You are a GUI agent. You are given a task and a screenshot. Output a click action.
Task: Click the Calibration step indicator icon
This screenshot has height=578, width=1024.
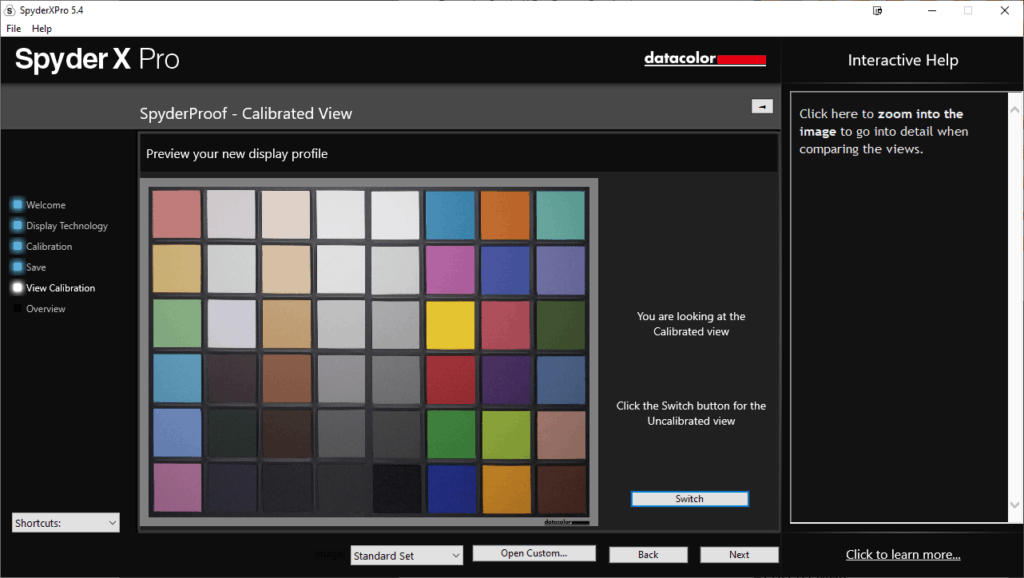[x=17, y=246]
